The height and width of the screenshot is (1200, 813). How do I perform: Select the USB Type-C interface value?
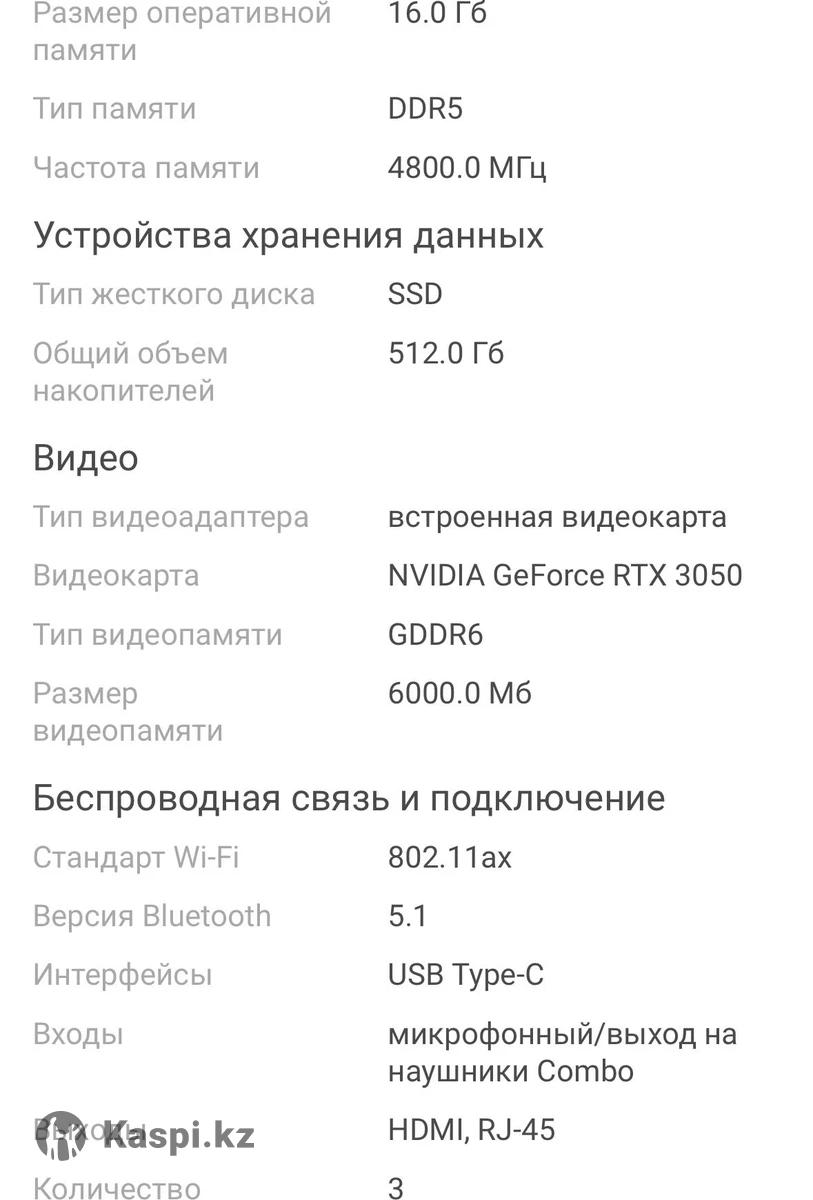[x=466, y=975]
